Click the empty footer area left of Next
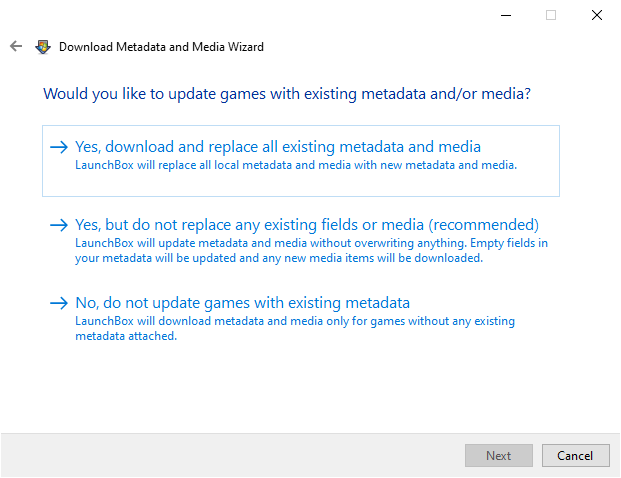 point(230,456)
